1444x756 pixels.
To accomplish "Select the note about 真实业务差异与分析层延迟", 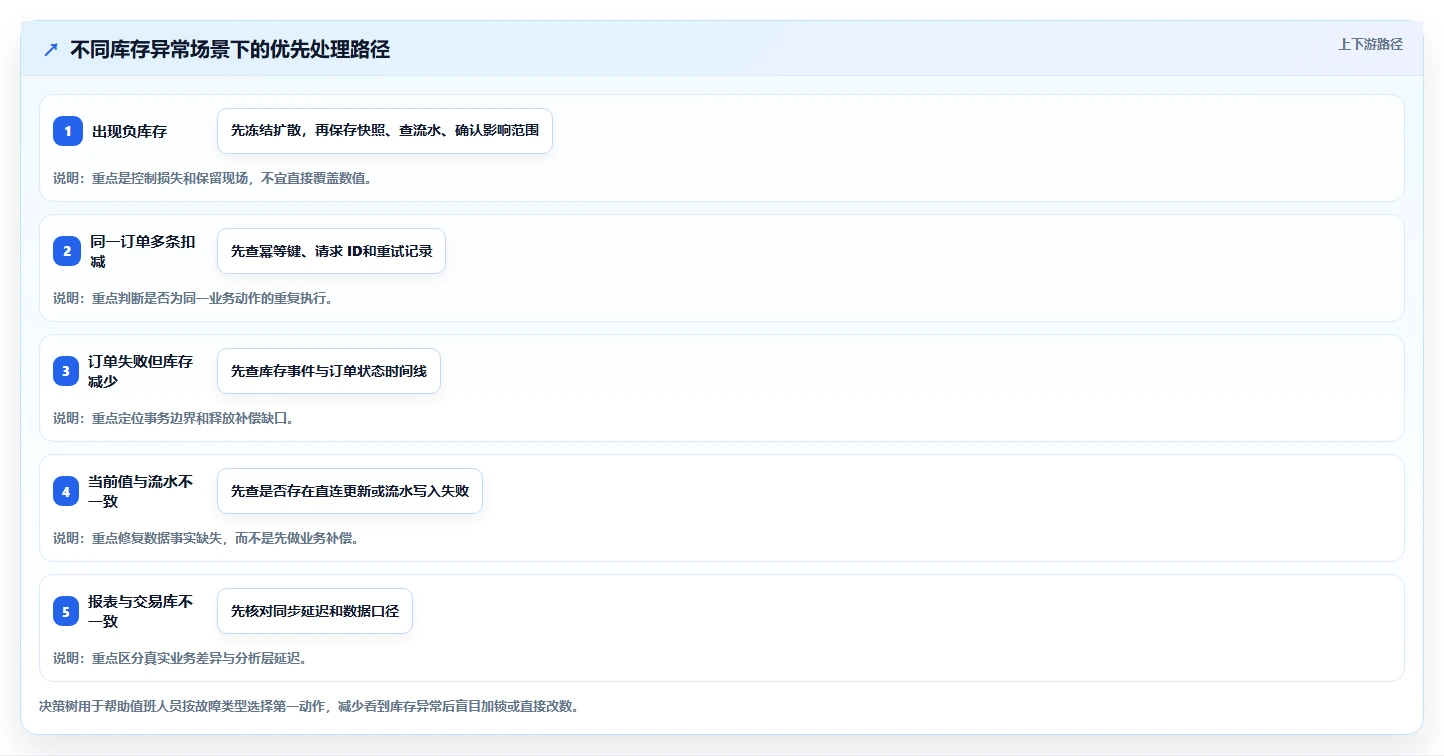I will (180, 658).
